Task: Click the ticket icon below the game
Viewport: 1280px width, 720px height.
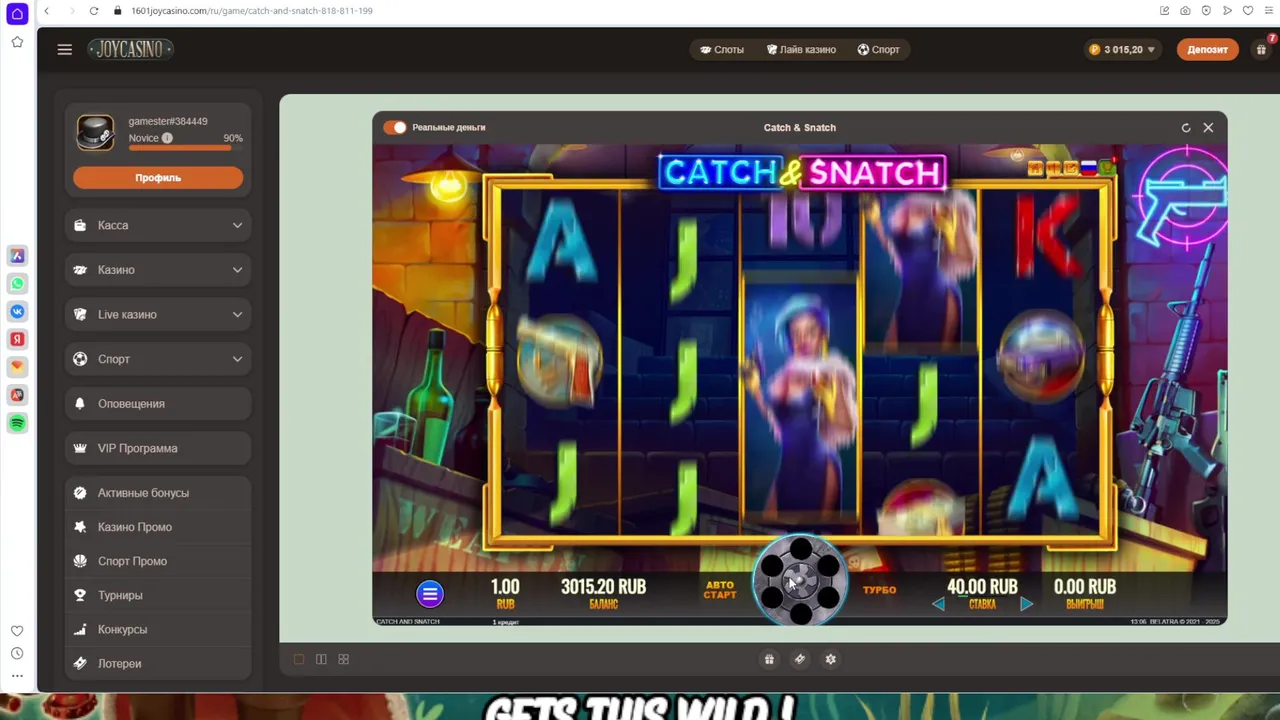Action: coord(799,659)
